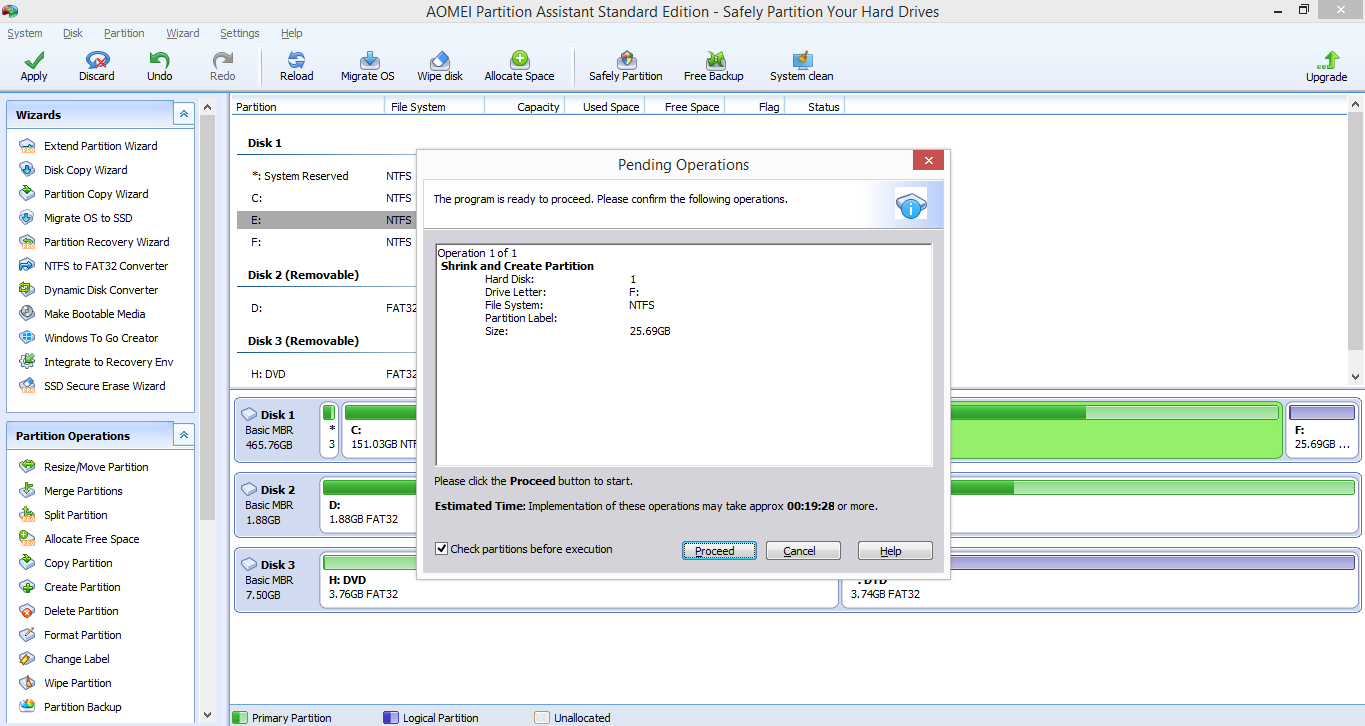The image size is (1365, 726).
Task: Open the Help menu
Action: point(292,33)
